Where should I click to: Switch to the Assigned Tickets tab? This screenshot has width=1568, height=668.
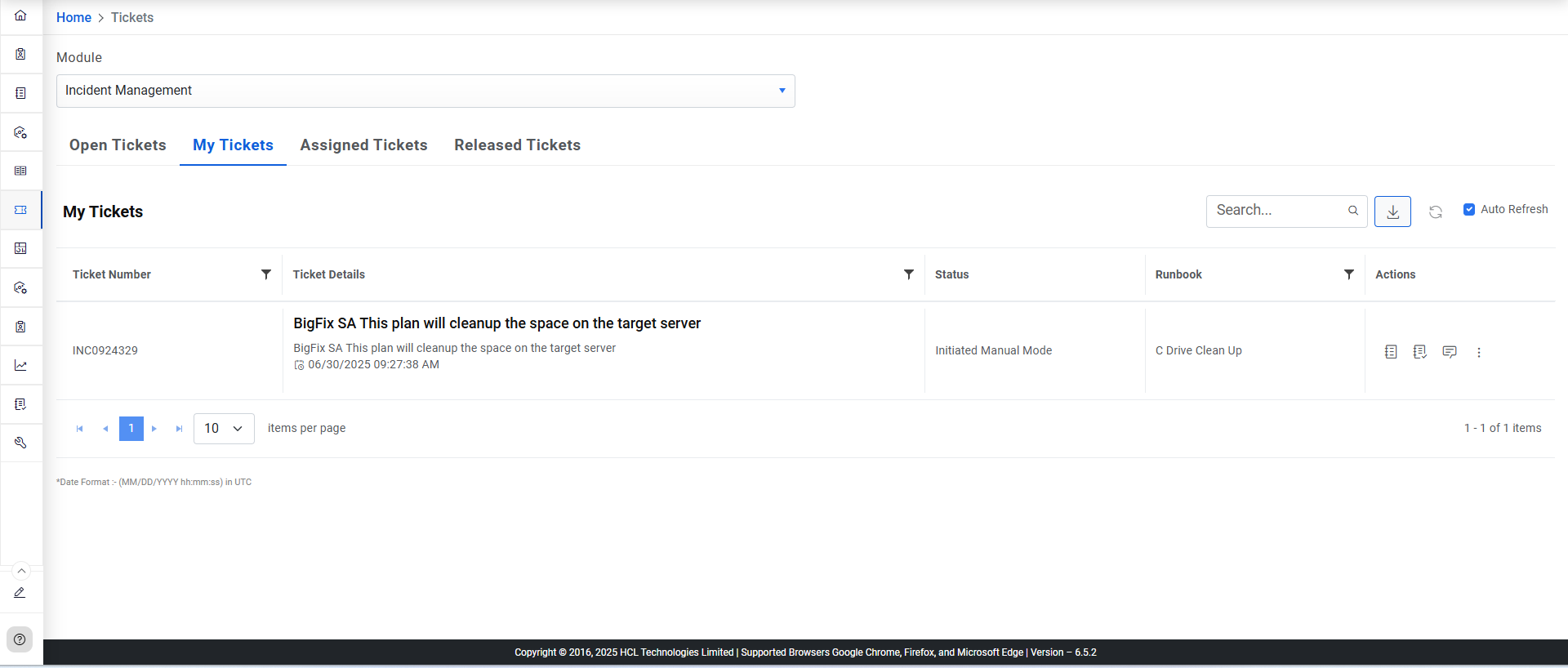(363, 145)
